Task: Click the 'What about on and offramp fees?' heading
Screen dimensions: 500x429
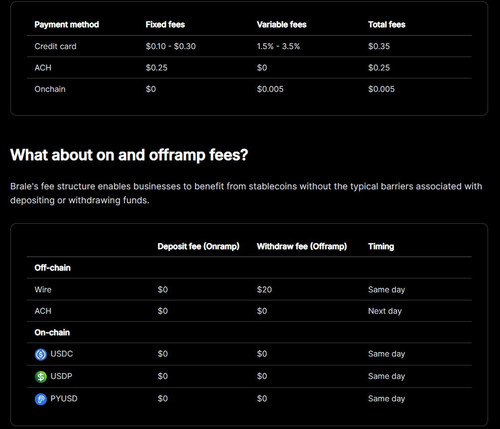Action: pos(129,155)
